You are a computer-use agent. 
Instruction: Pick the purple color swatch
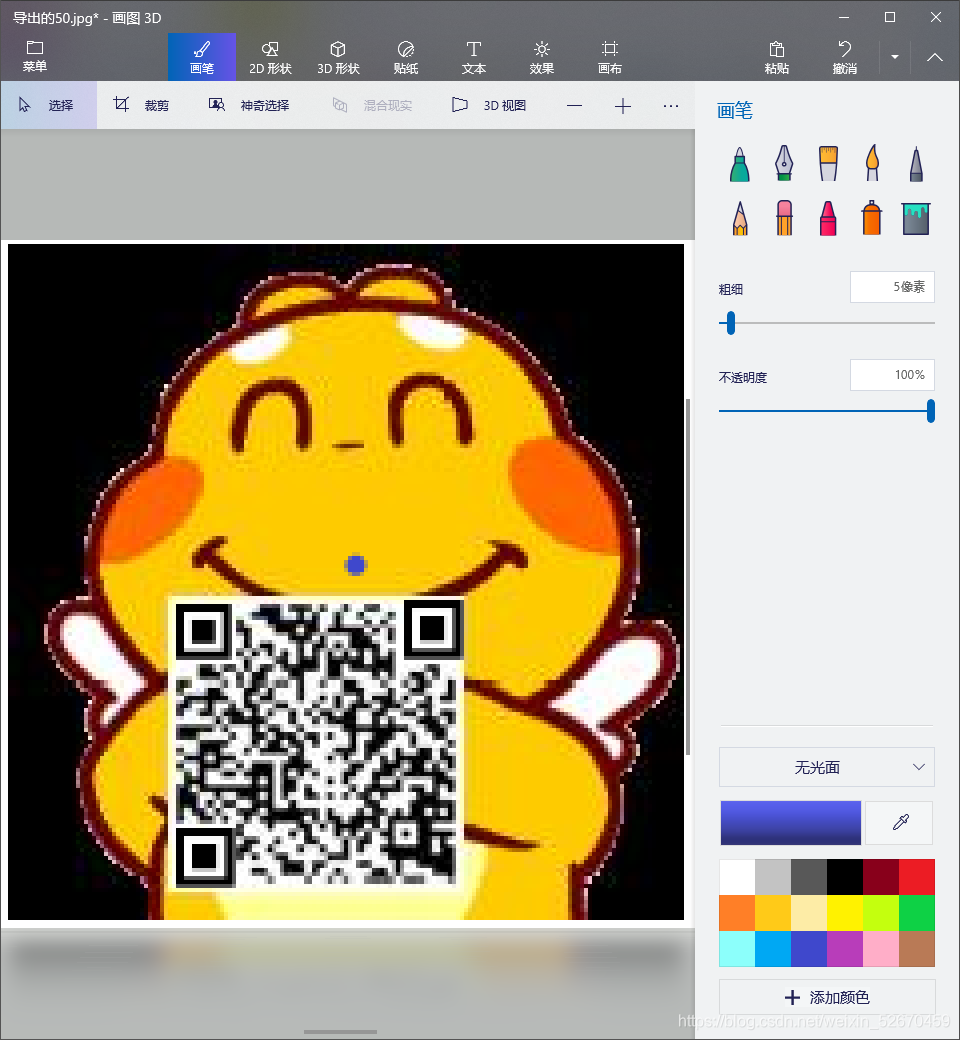[x=845, y=948]
